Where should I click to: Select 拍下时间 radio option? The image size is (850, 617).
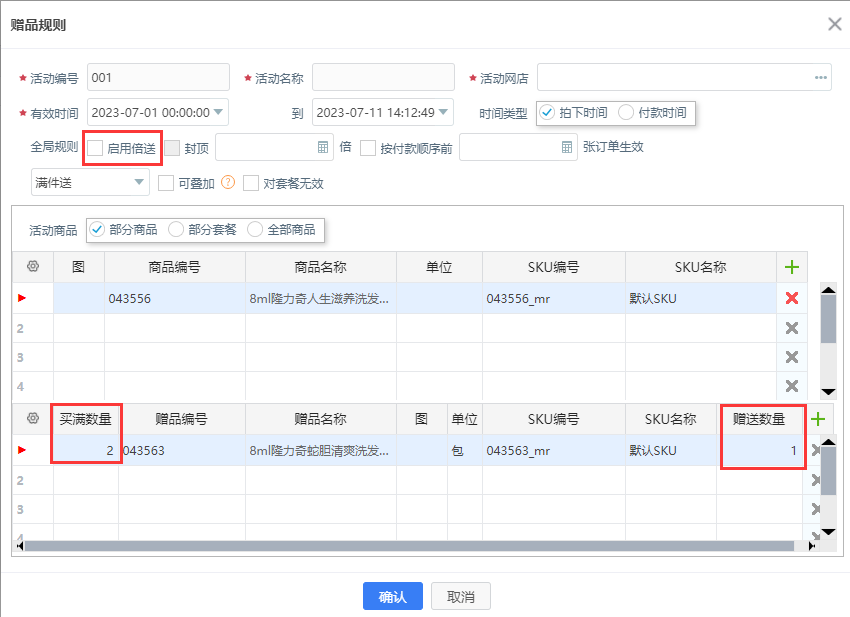[547, 112]
